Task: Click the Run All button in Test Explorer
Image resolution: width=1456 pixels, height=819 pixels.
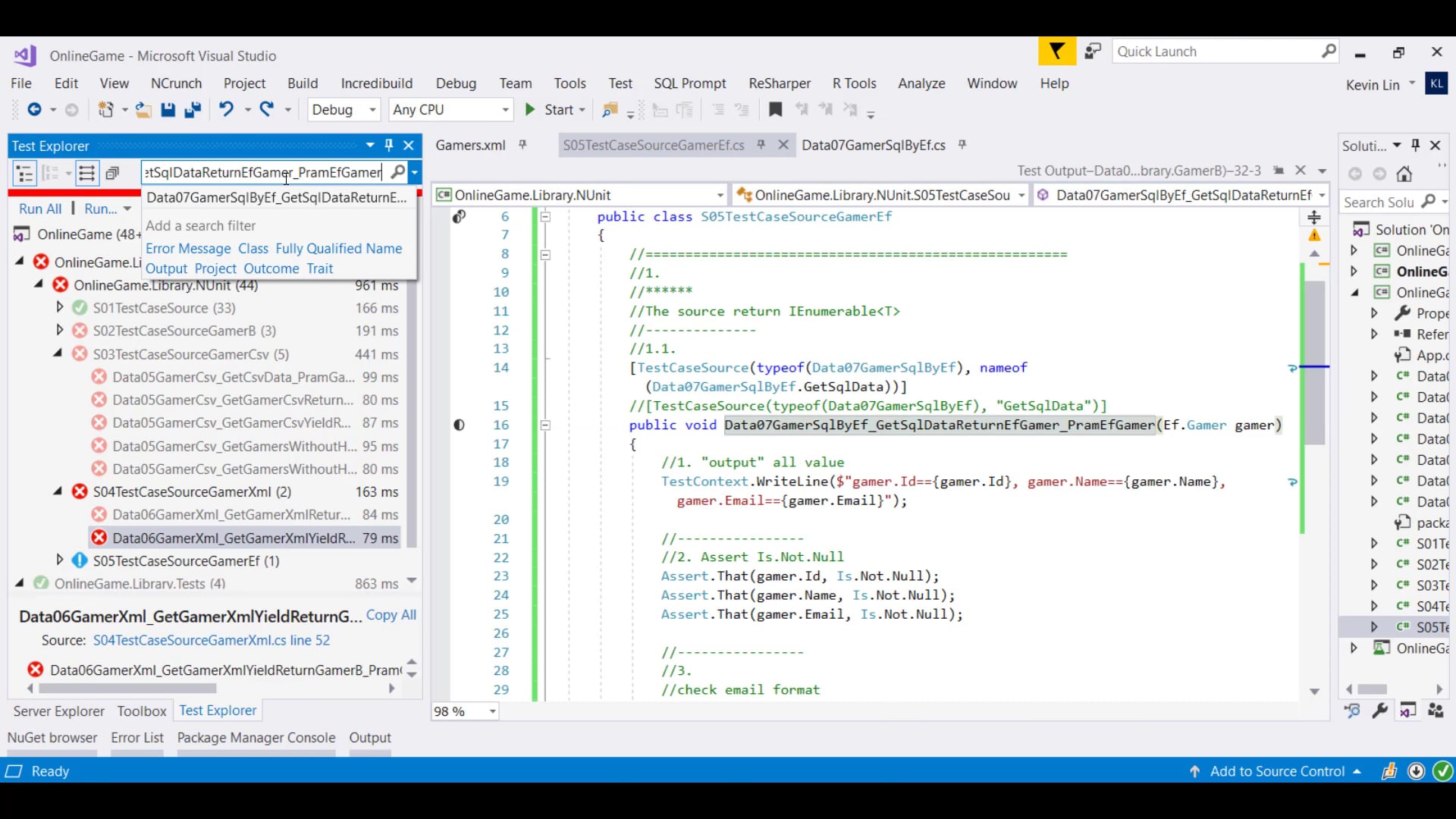Action: click(x=40, y=209)
